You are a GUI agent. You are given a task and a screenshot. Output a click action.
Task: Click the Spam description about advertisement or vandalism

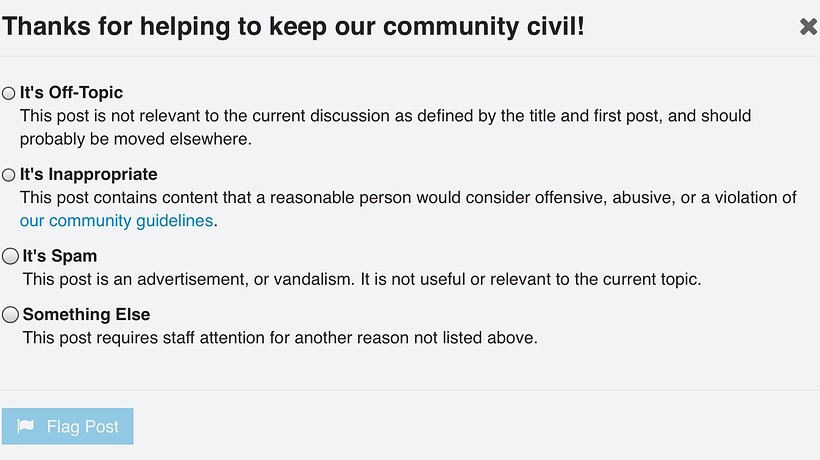(x=362, y=279)
